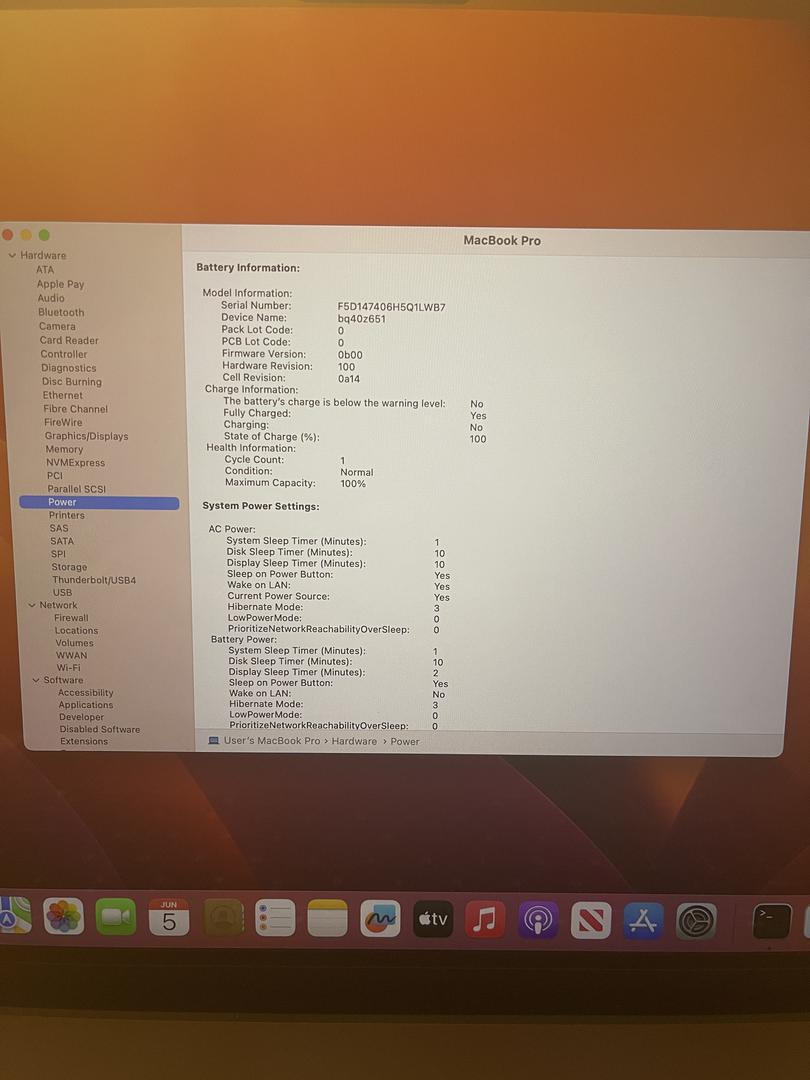The image size is (810, 1080).
Task: Select Developer under Software
Action: [81, 717]
